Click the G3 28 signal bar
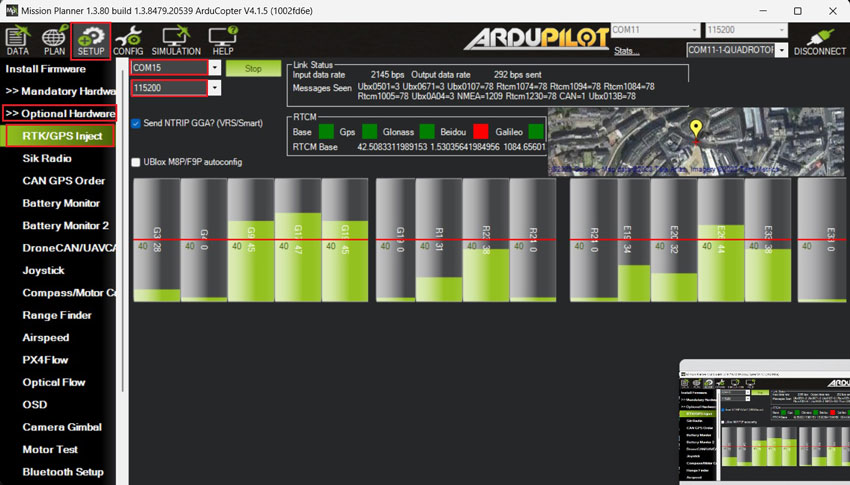 coord(157,240)
